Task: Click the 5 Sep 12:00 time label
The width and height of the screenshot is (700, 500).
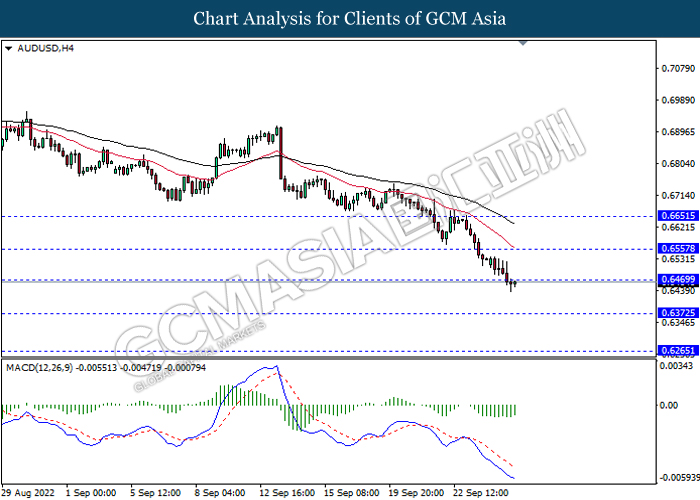Action: pos(156,493)
